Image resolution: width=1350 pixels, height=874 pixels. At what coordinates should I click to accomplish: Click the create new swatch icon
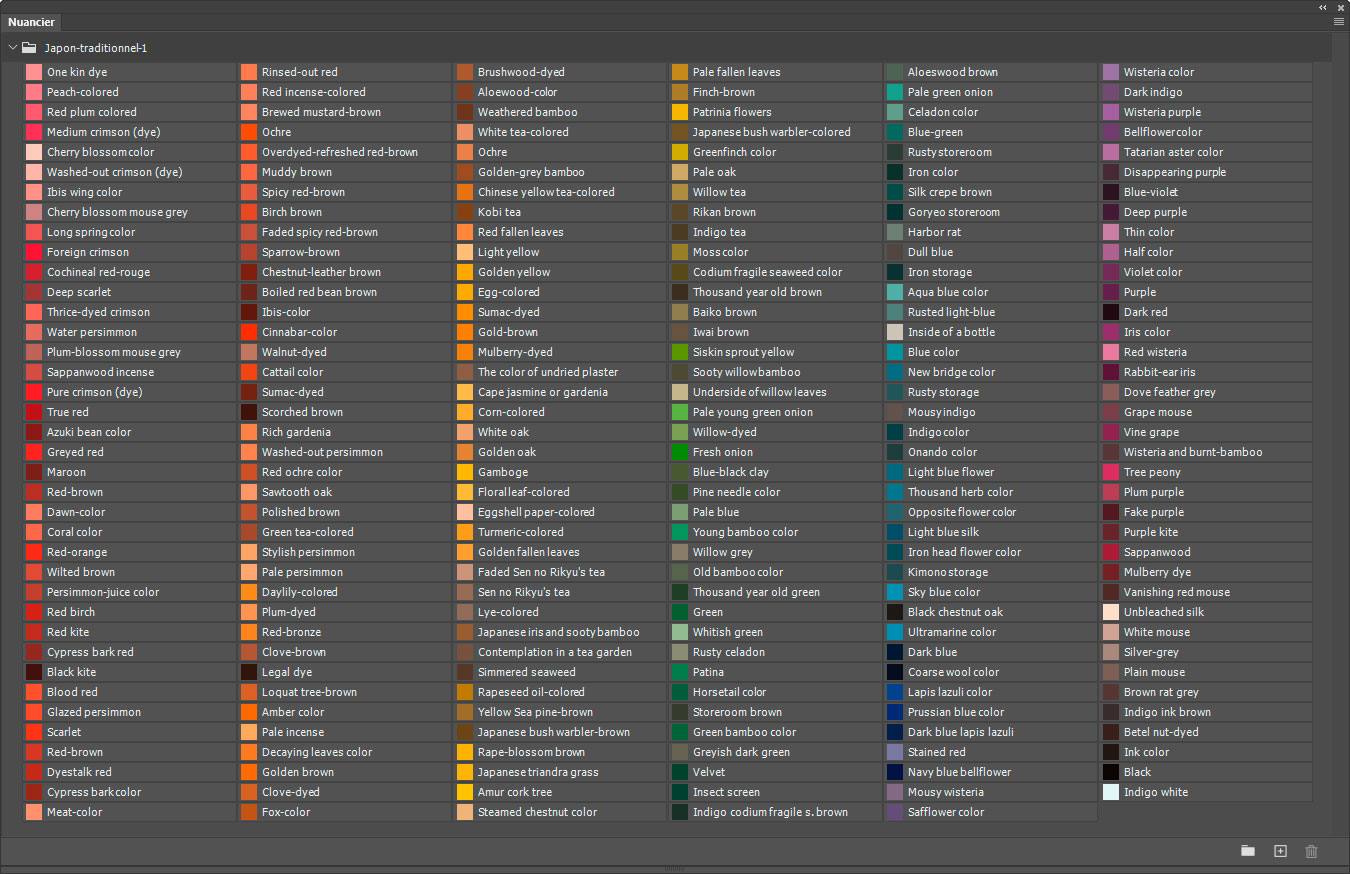tap(1280, 851)
